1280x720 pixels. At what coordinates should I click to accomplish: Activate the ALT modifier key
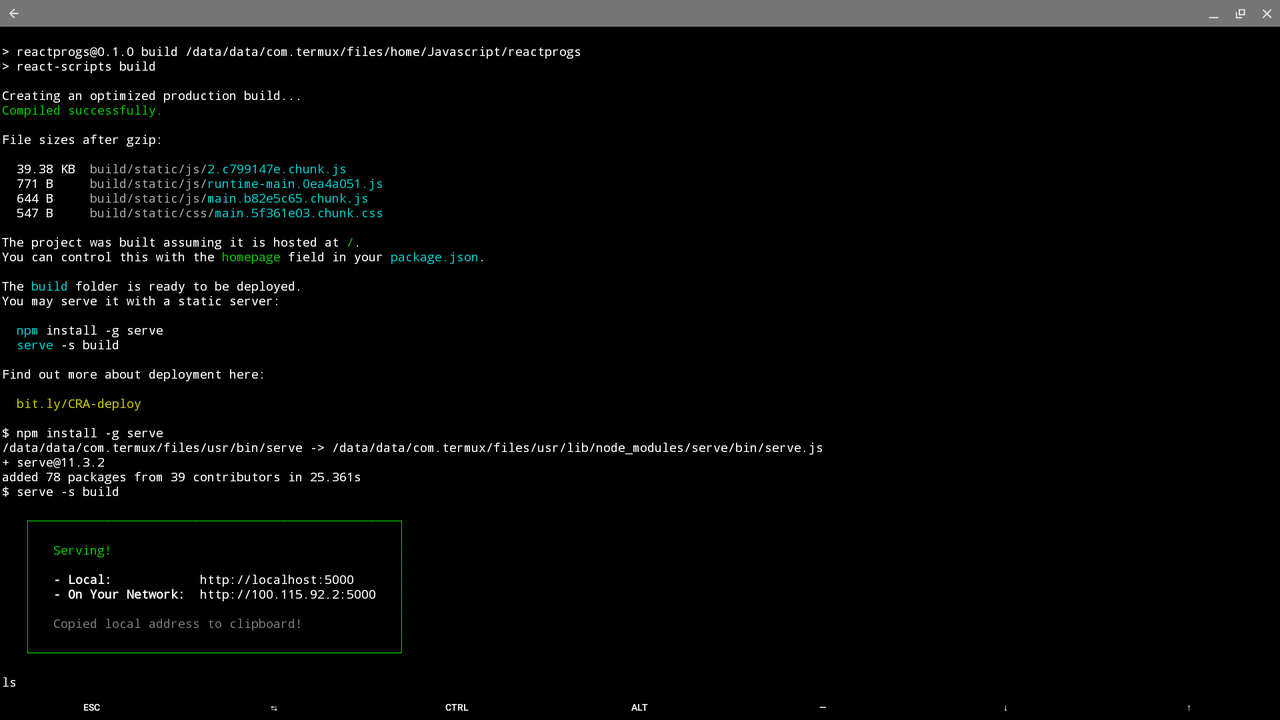640,707
